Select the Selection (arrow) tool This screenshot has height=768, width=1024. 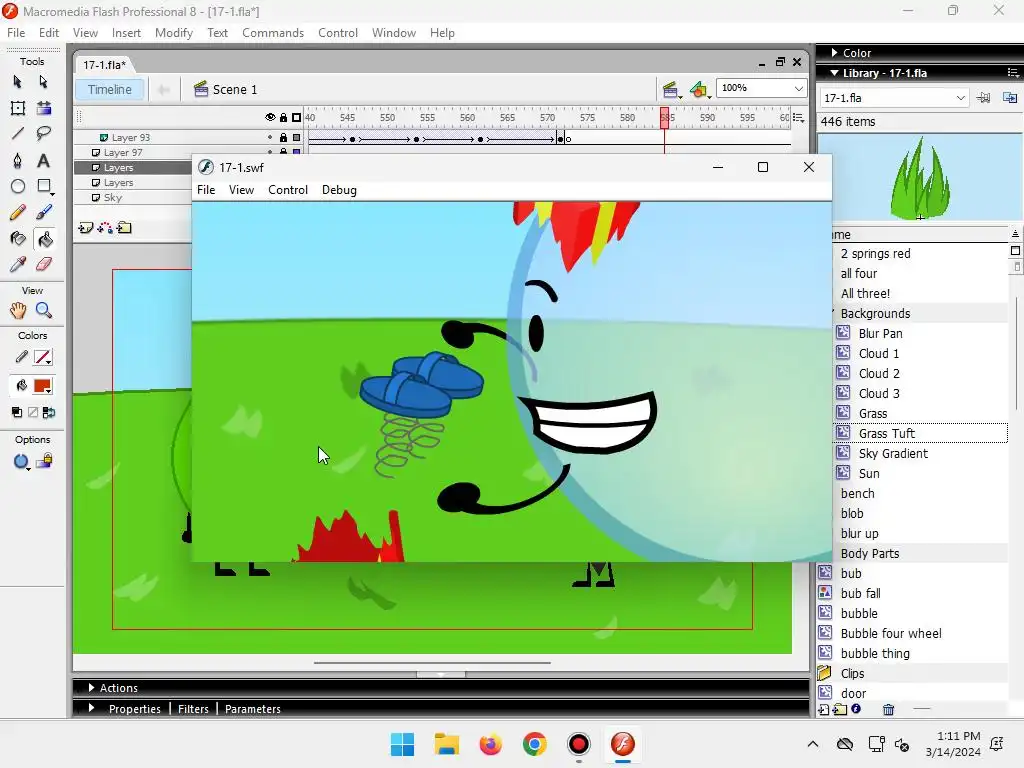[x=18, y=82]
